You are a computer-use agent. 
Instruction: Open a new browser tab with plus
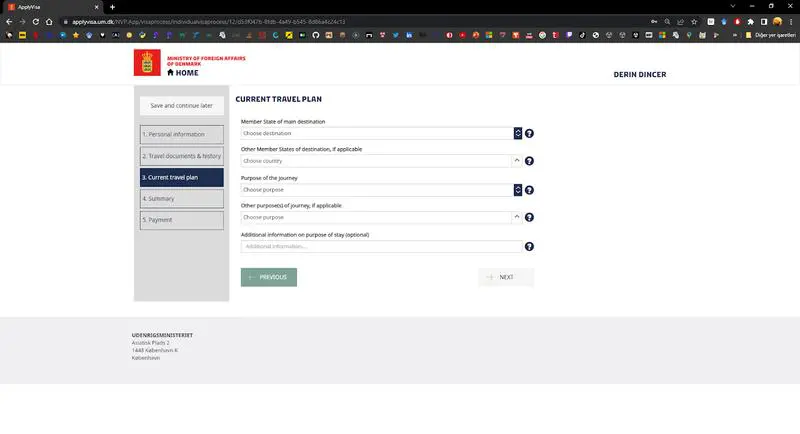click(x=112, y=7)
